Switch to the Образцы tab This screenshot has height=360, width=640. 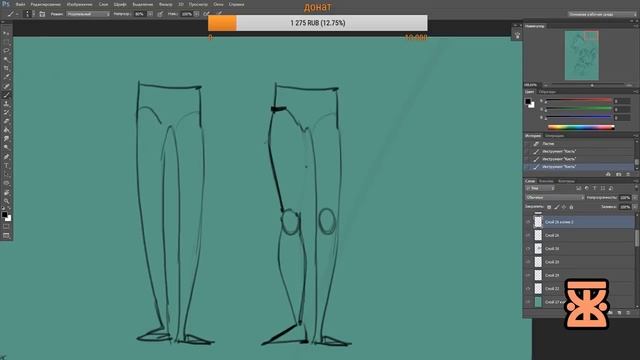(x=547, y=92)
